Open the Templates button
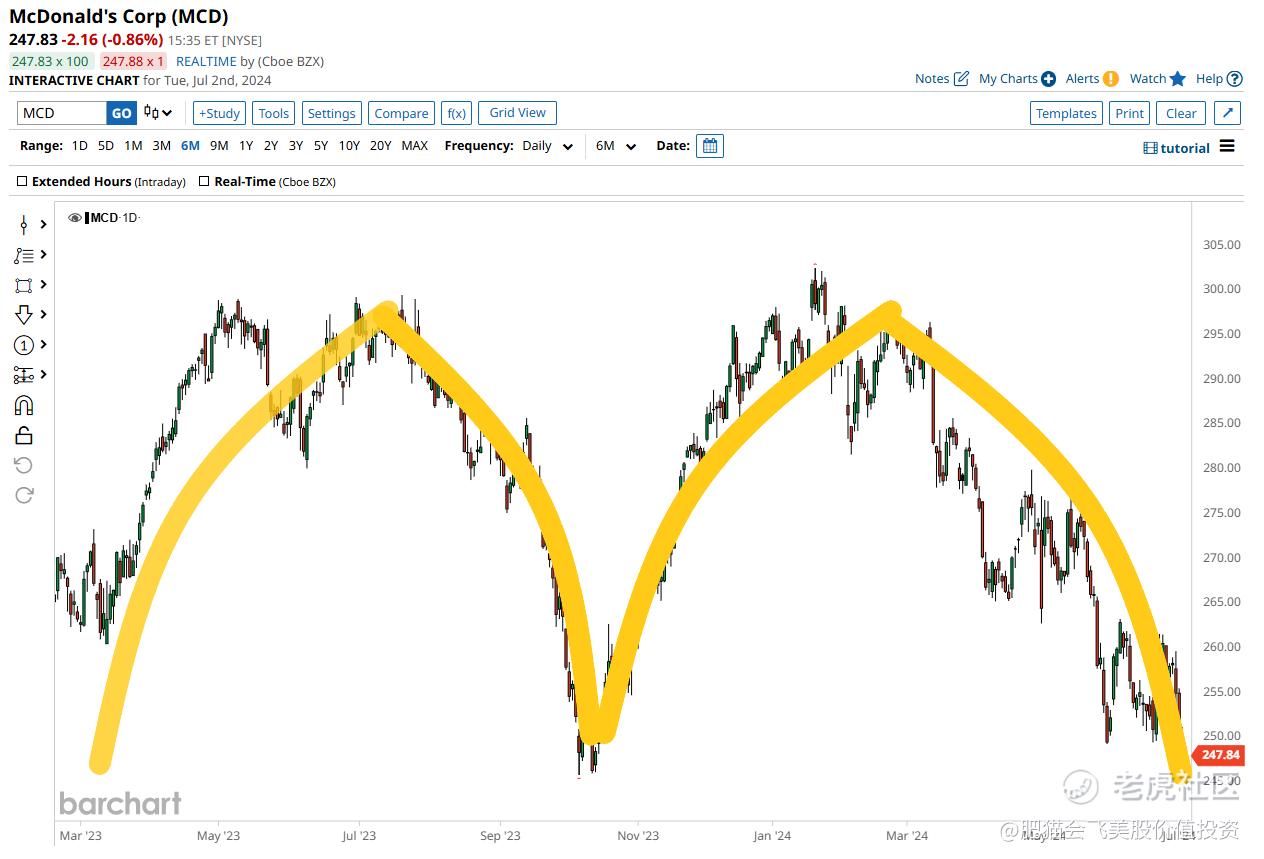This screenshot has width=1264, height=859. pyautogui.click(x=1066, y=113)
